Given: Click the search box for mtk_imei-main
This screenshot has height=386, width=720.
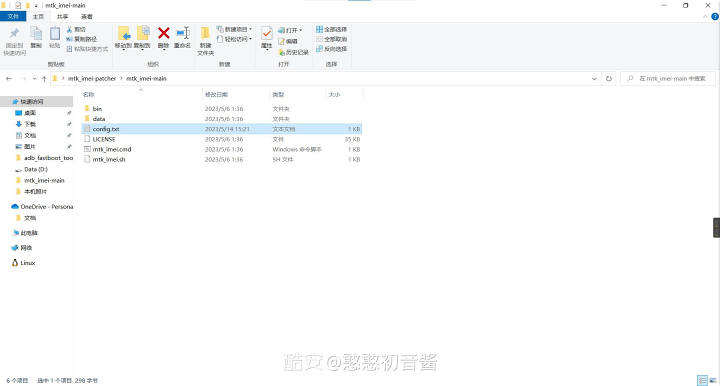Looking at the screenshot, I should click(668, 78).
